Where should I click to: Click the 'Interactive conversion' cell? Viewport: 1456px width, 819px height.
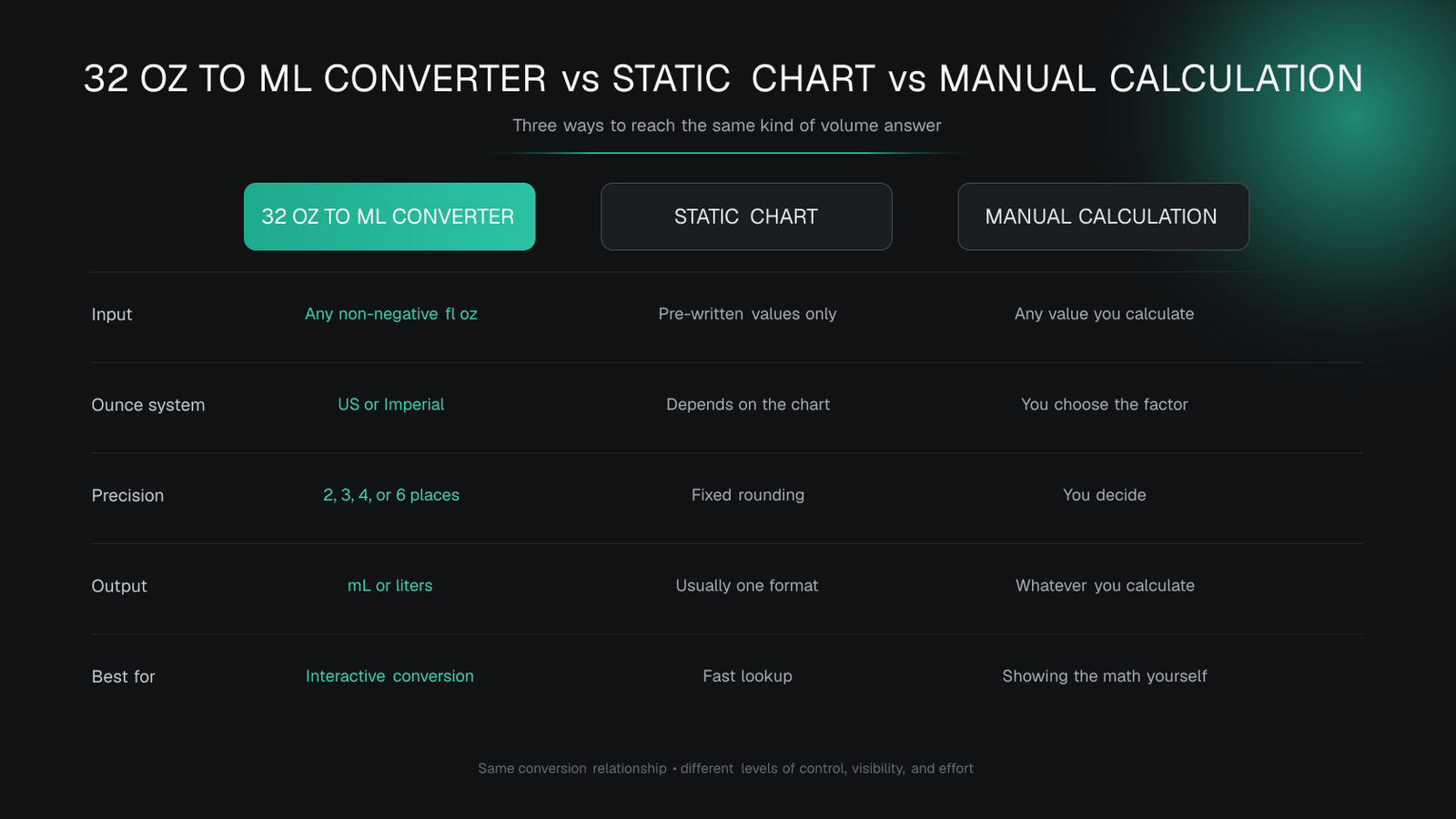389,676
